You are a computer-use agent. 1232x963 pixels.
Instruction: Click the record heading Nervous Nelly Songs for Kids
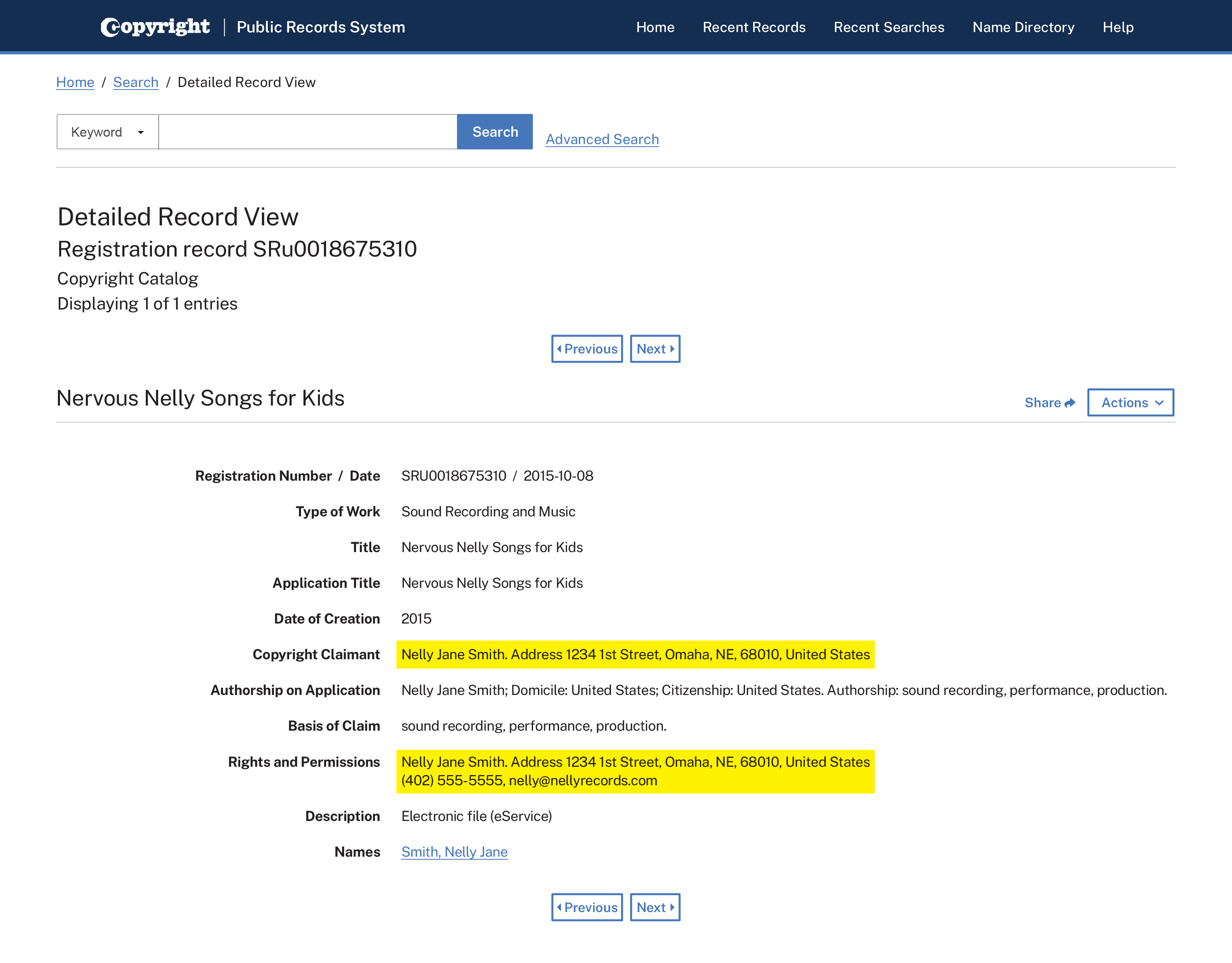click(200, 398)
